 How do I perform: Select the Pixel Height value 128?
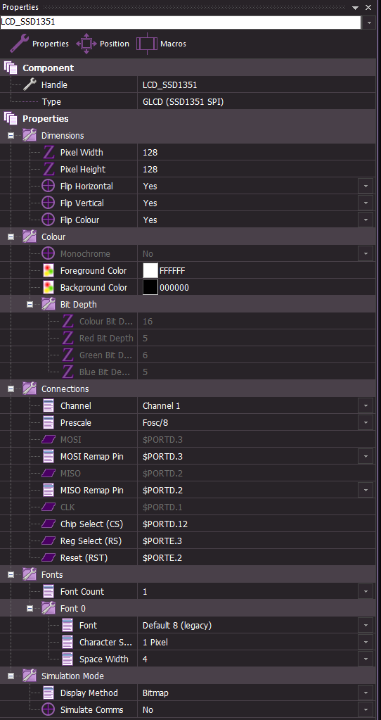[150, 169]
